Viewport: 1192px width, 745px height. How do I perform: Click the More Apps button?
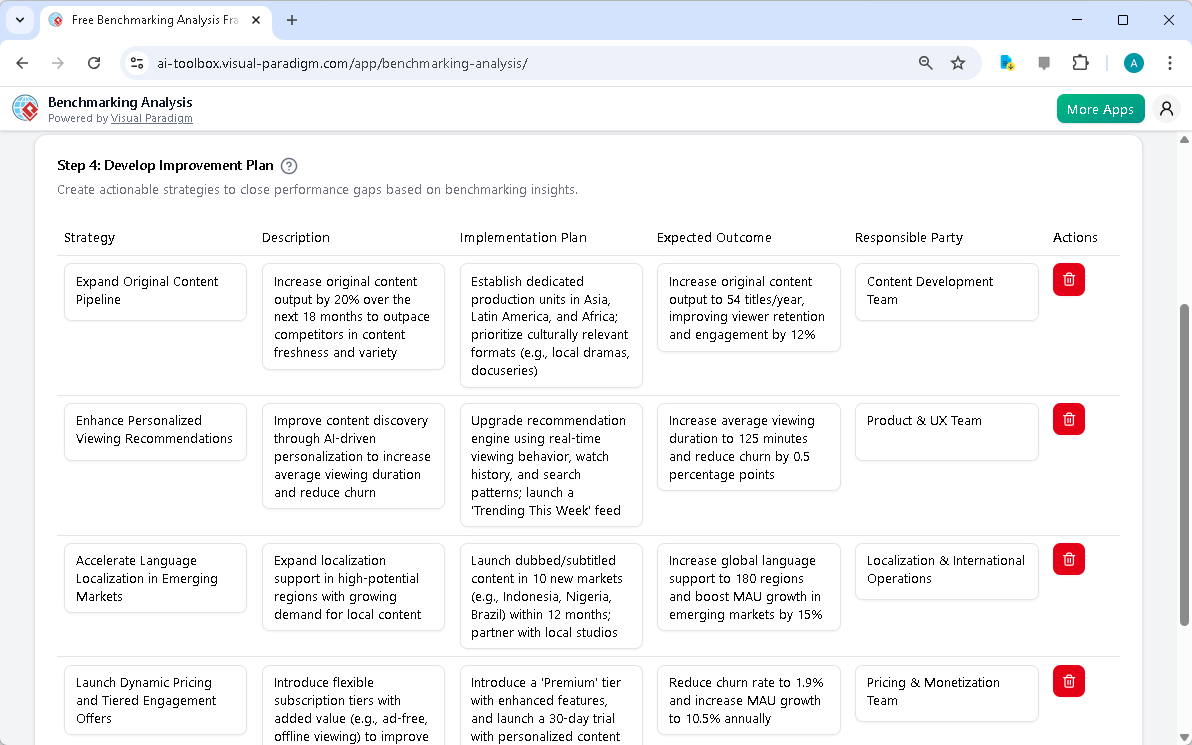click(1100, 108)
